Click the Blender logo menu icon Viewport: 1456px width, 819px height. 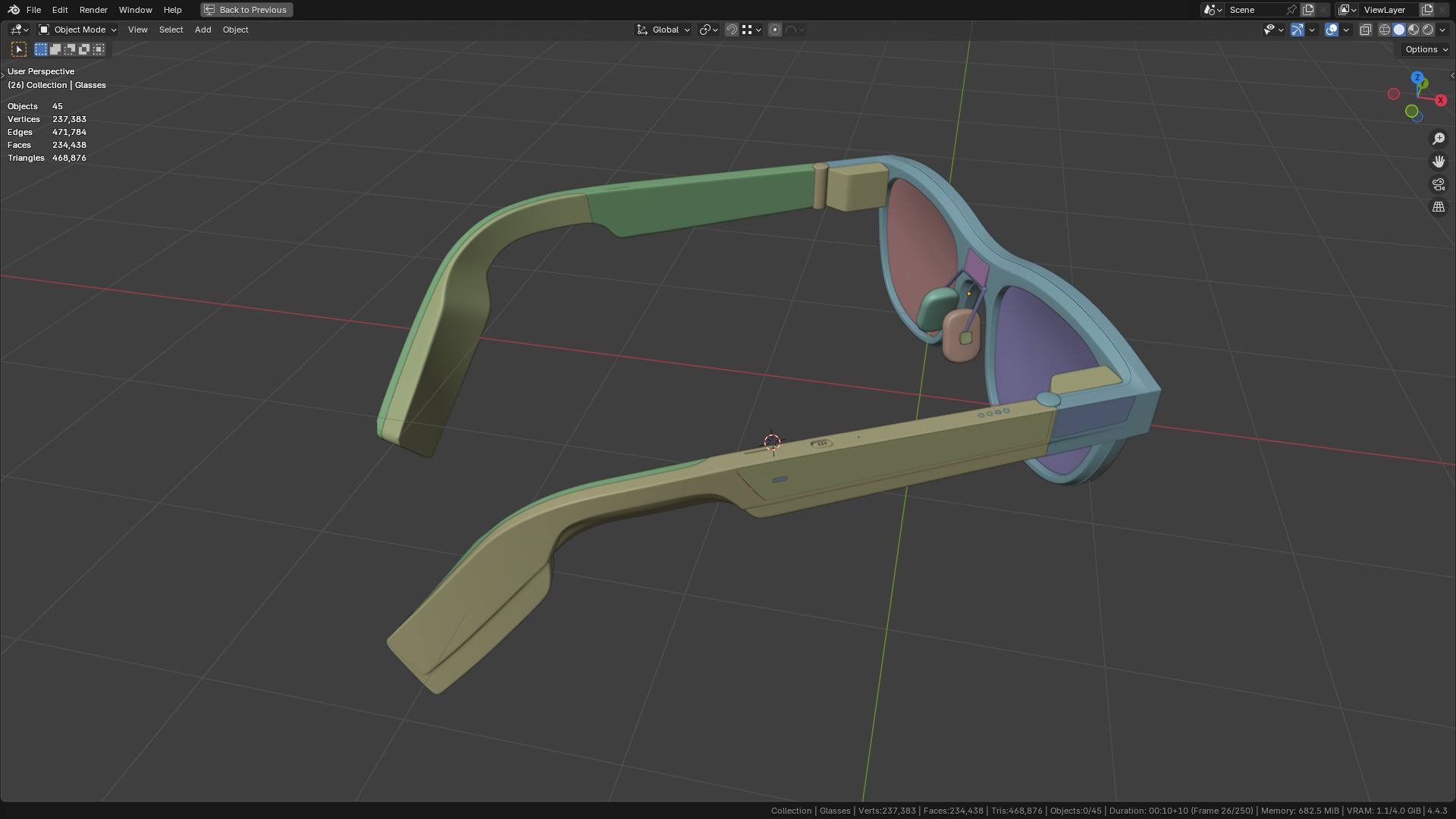point(14,10)
